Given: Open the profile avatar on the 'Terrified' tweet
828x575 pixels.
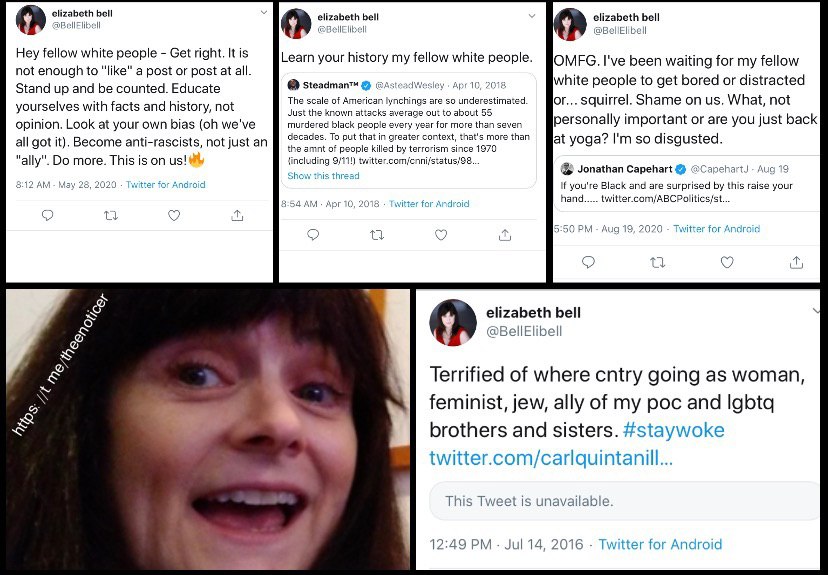Looking at the screenshot, I should pos(453,322).
